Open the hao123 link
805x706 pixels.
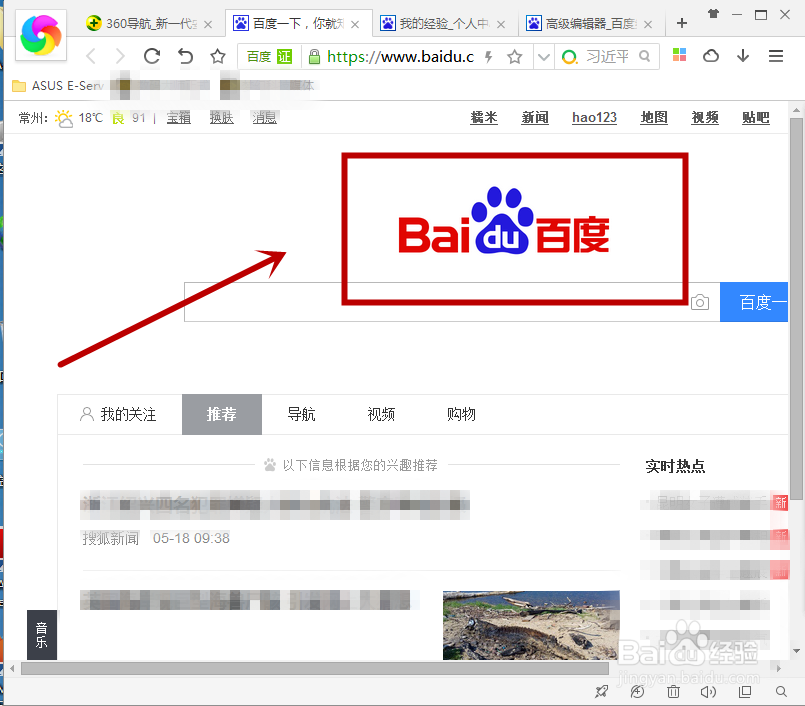pyautogui.click(x=594, y=118)
